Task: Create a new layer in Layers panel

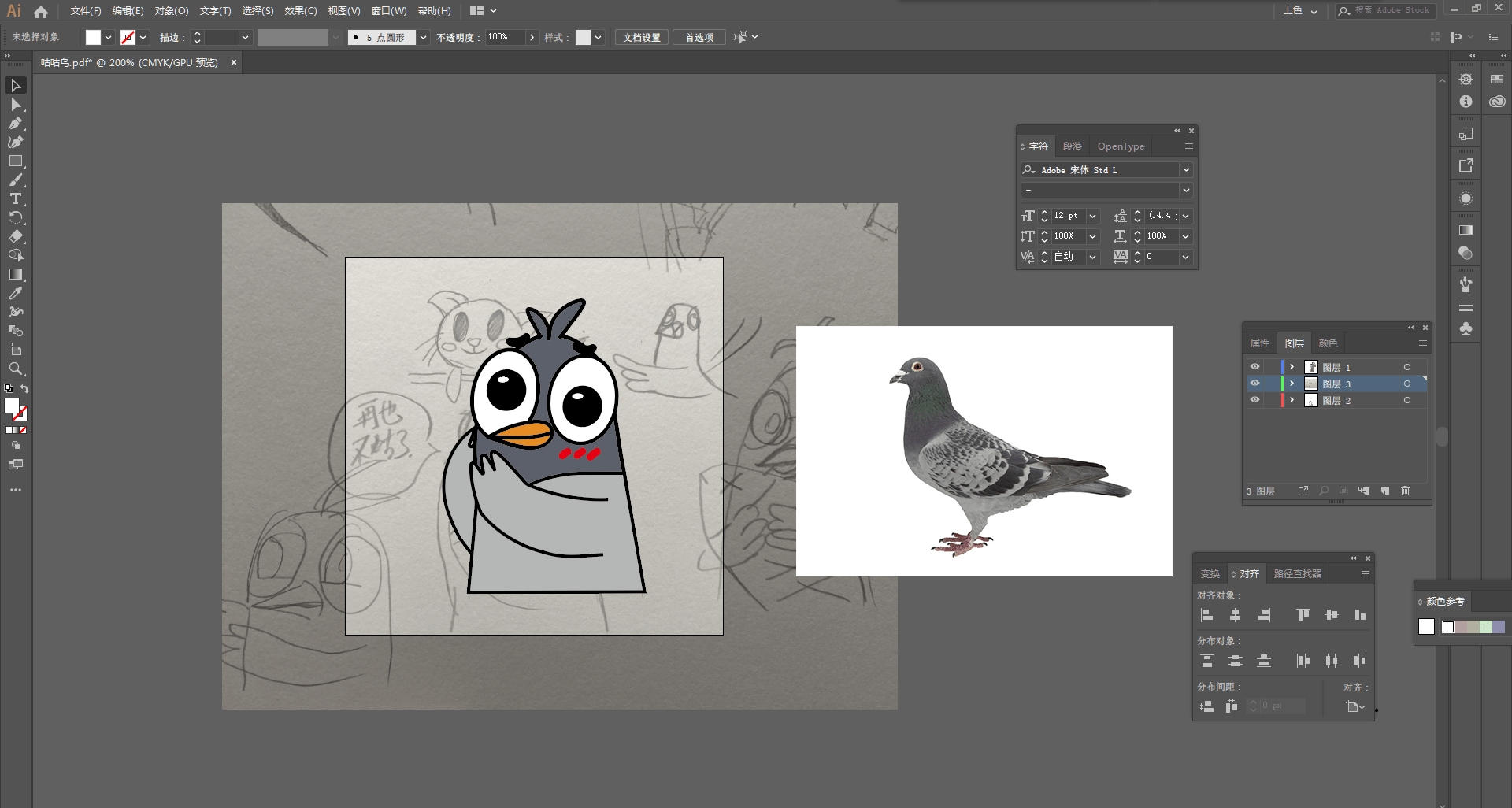Action: 1385,491
